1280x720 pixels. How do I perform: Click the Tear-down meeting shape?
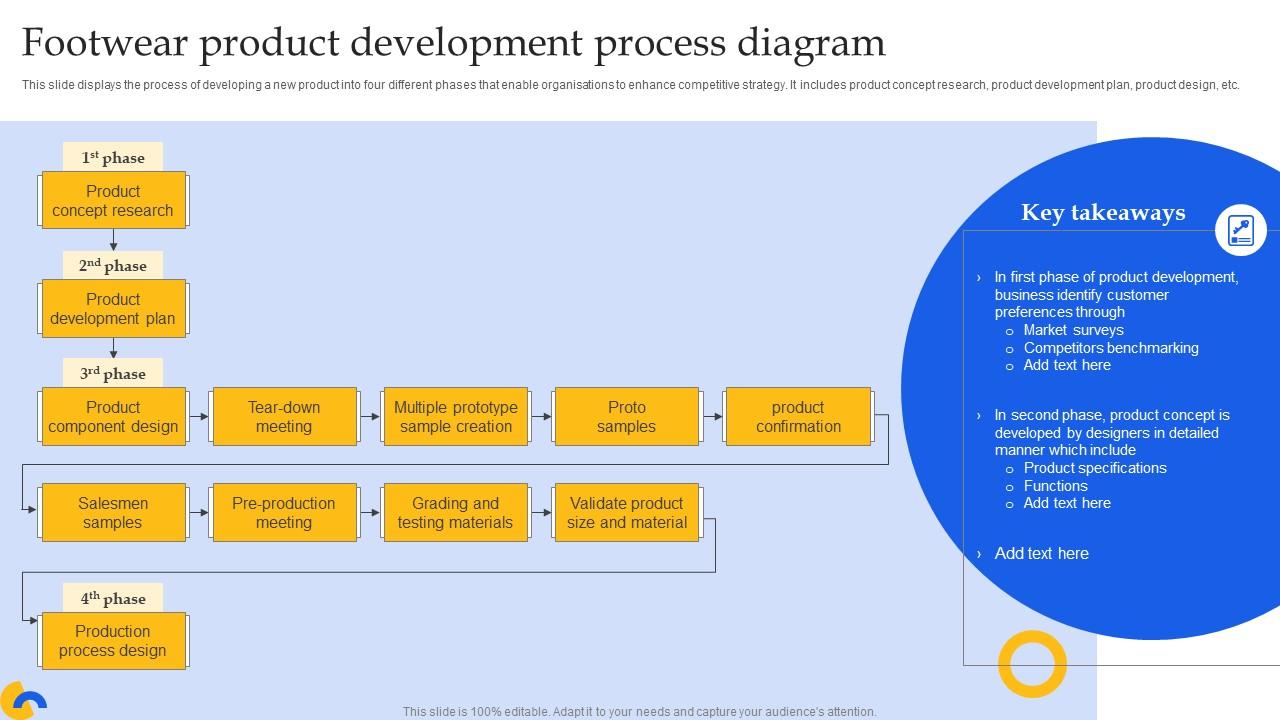coord(284,416)
